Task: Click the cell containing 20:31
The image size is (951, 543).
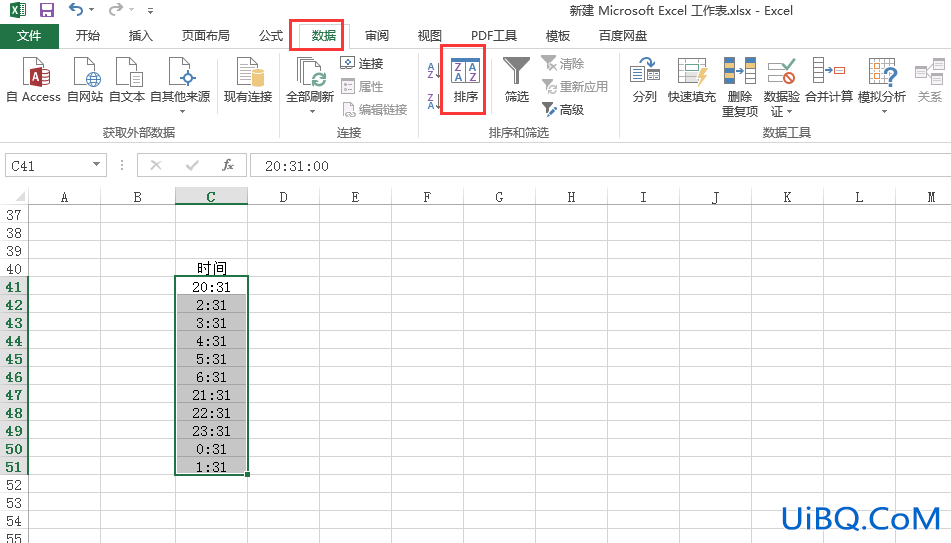Action: (x=211, y=286)
